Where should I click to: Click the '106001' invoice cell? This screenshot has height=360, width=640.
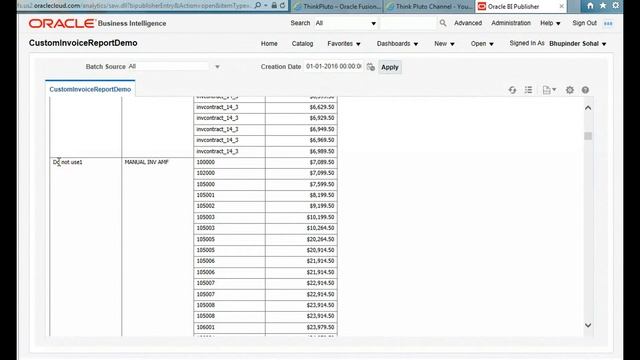click(229, 327)
